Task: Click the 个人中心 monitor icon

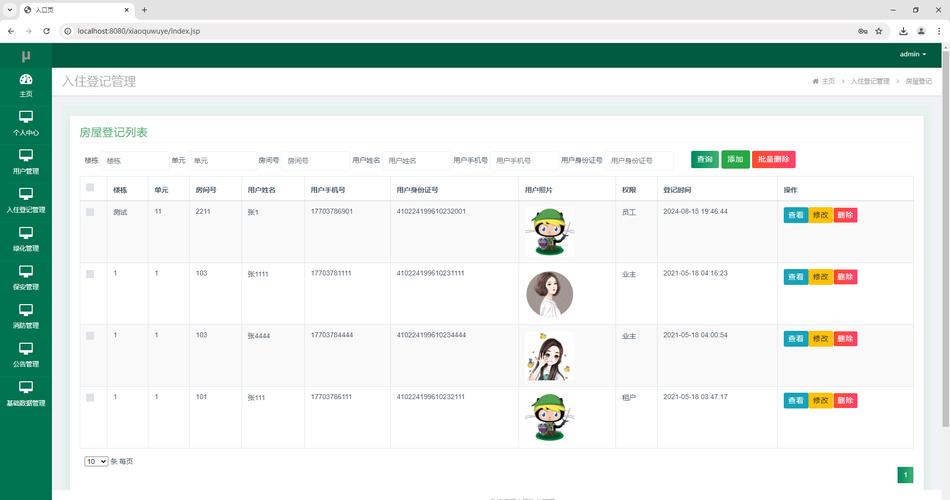Action: click(x=26, y=118)
